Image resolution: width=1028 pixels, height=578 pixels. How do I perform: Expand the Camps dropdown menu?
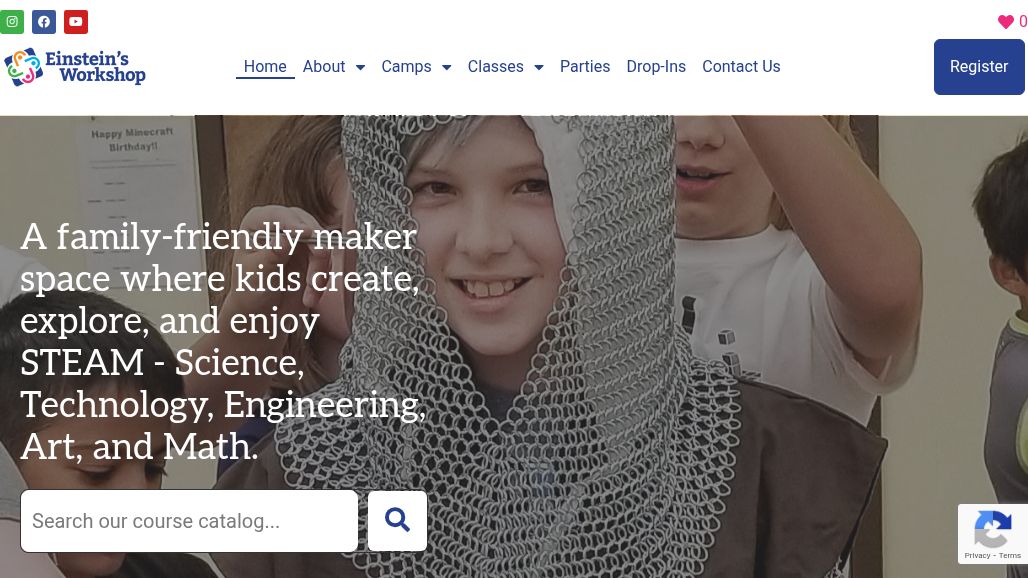pyautogui.click(x=446, y=67)
